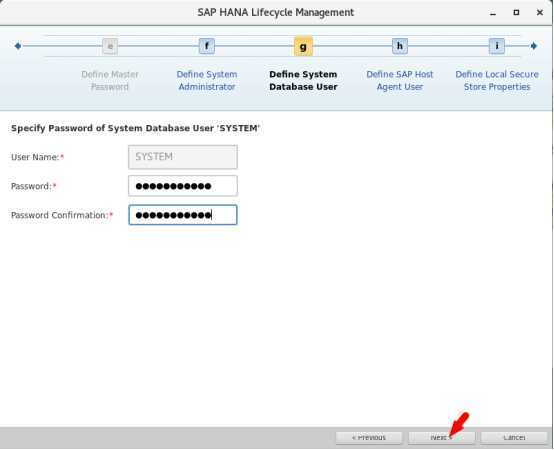Screen dimensions: 554x450
Task: Click the 'Specify Password of System Database User' heading
Action: click(x=136, y=128)
